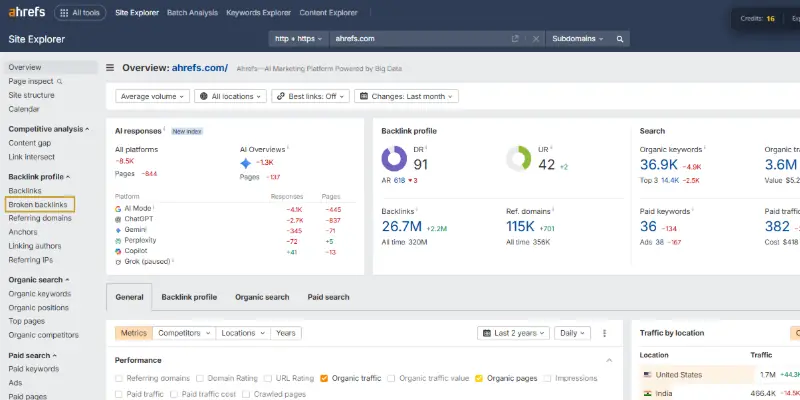Open the chart three-dot options menu
This screenshot has width=800, height=400.
point(605,333)
